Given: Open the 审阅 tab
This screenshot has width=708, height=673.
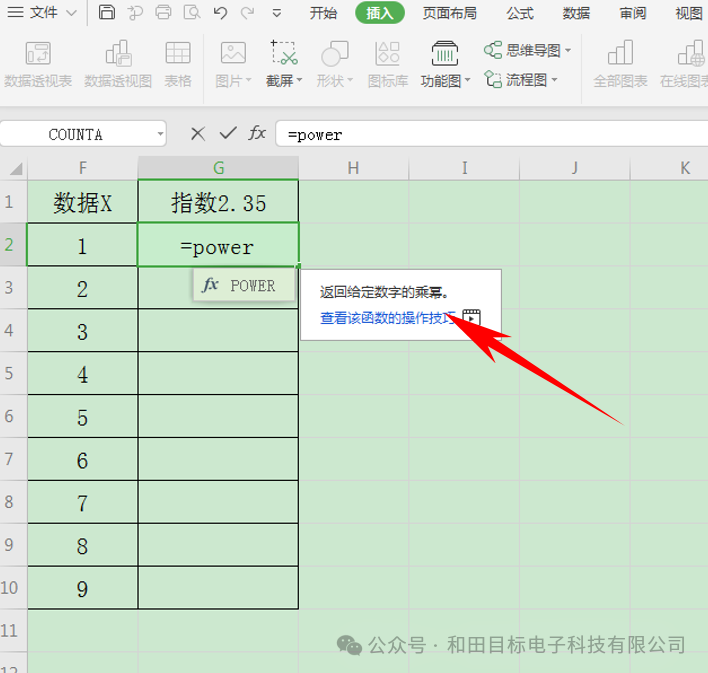Looking at the screenshot, I should point(633,13).
